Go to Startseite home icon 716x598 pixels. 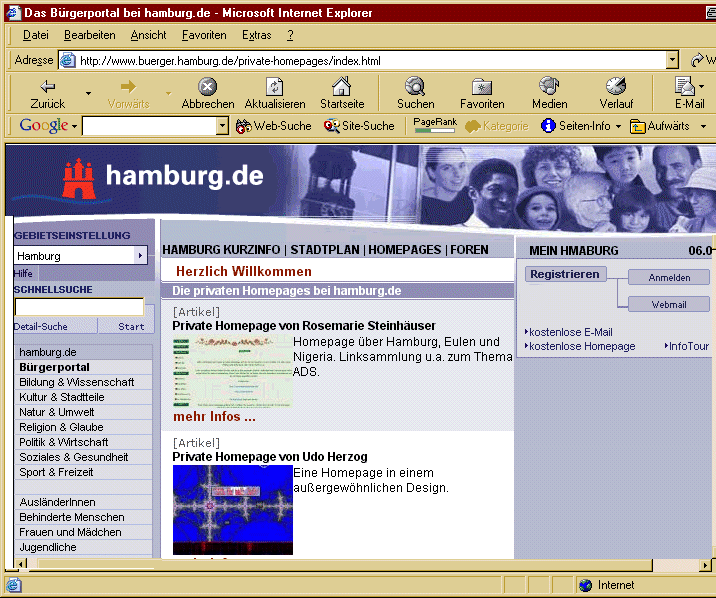click(x=342, y=87)
